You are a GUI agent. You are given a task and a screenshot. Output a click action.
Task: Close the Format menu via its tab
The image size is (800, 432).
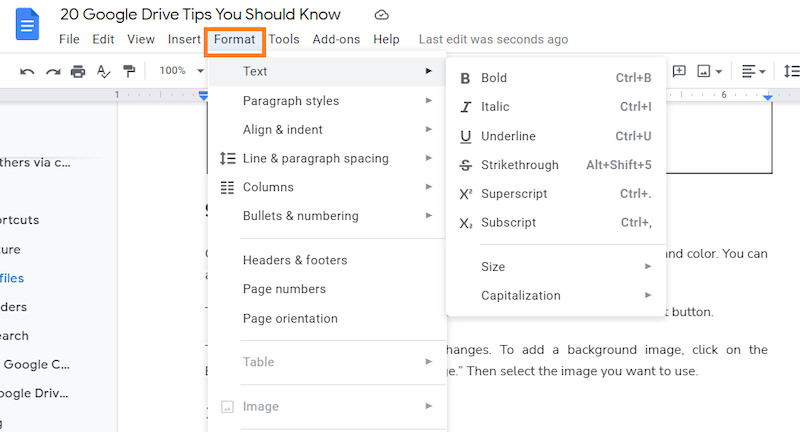coord(235,40)
